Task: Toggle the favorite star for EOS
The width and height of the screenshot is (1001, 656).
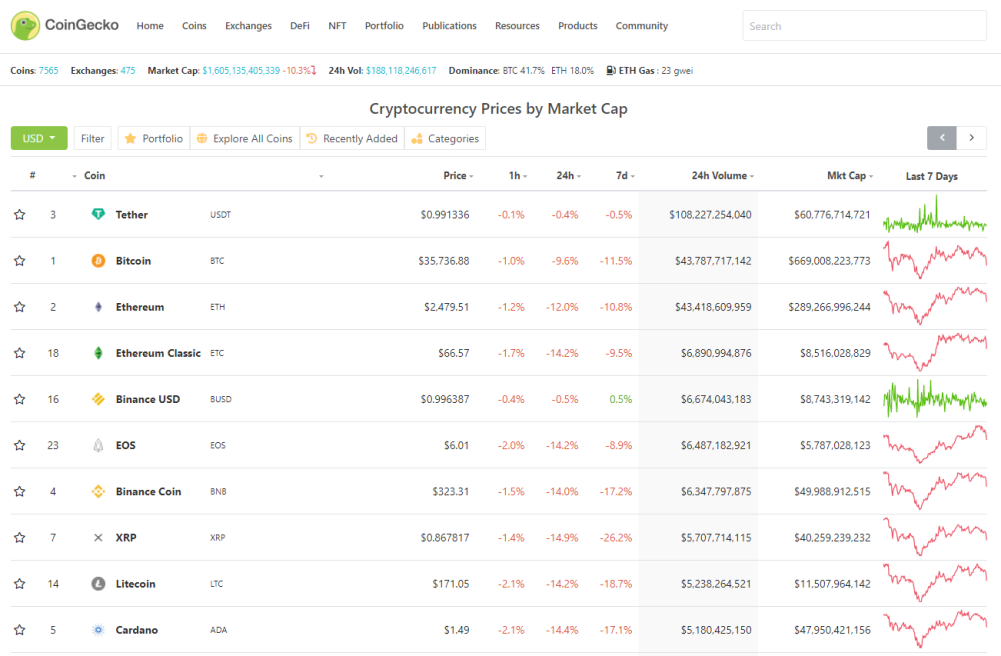Action: 20,445
